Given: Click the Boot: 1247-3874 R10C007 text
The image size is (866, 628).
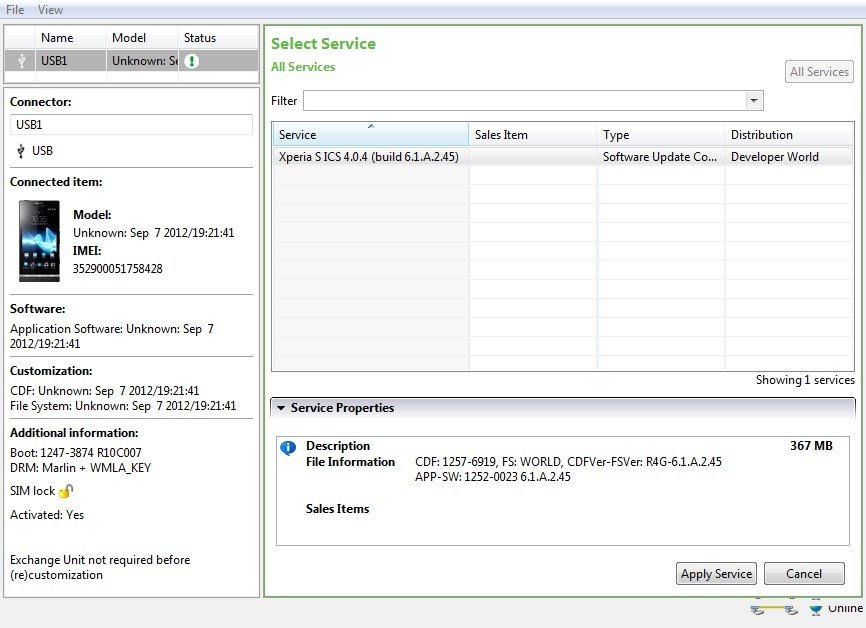Looking at the screenshot, I should point(76,453).
